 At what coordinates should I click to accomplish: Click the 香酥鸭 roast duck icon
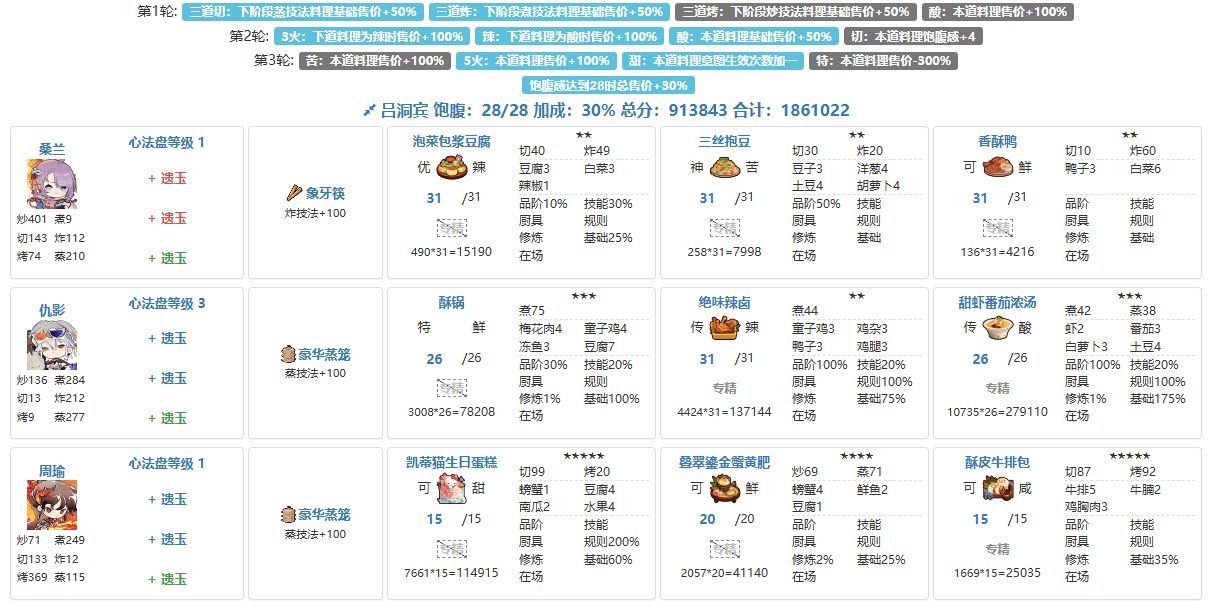tap(997, 168)
